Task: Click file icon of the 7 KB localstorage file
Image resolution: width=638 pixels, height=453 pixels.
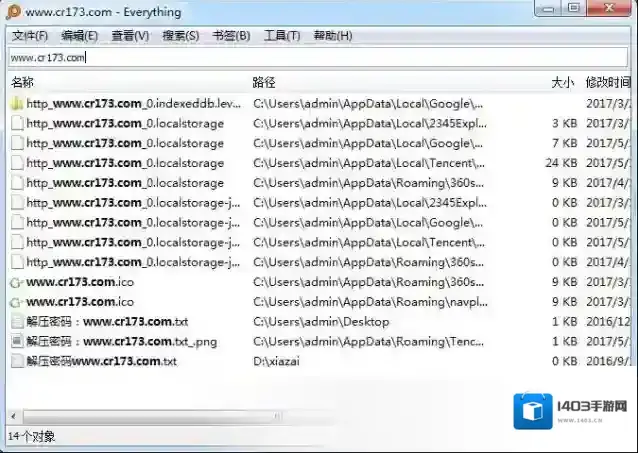Action: click(17, 143)
